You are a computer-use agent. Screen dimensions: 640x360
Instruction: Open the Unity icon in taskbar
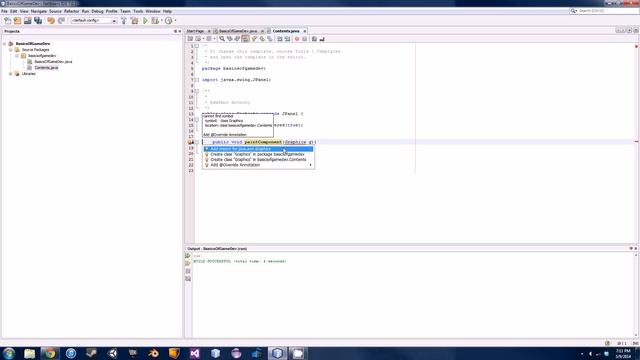pos(112,353)
